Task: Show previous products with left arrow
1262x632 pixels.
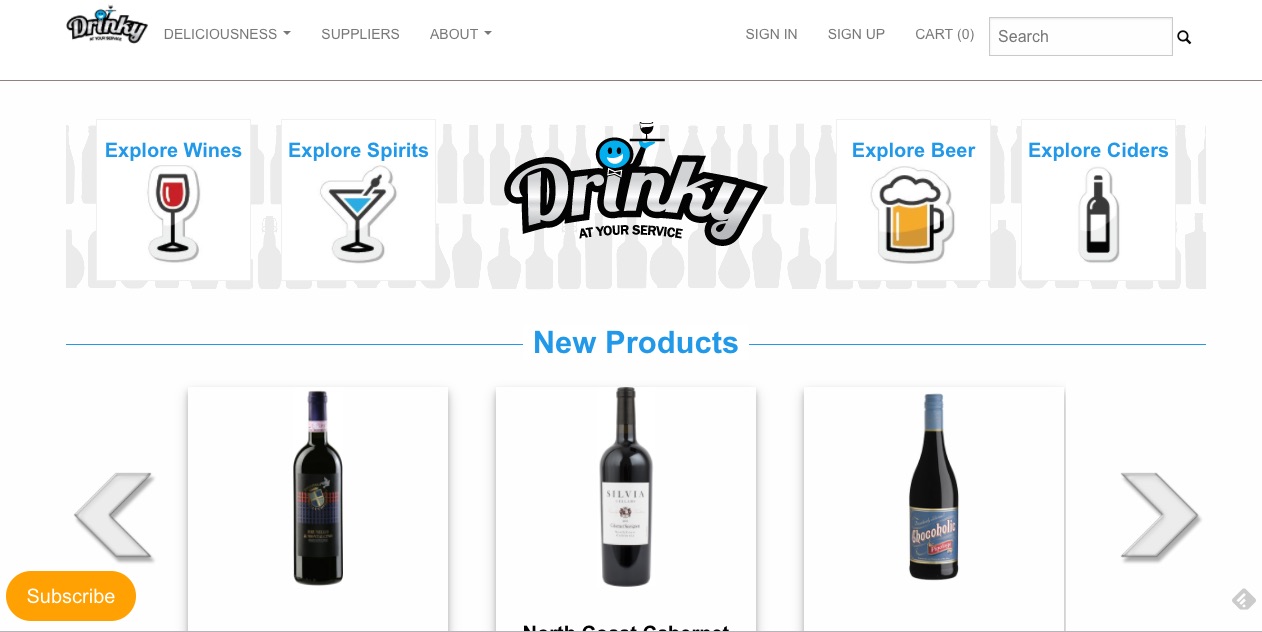Action: coord(113,516)
